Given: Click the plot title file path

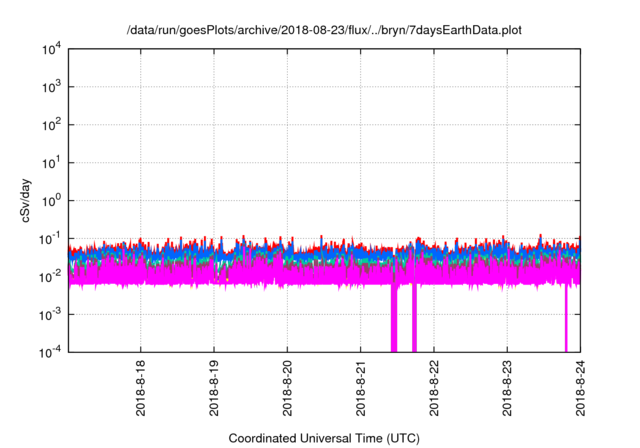Looking at the screenshot, I should coord(324,30).
